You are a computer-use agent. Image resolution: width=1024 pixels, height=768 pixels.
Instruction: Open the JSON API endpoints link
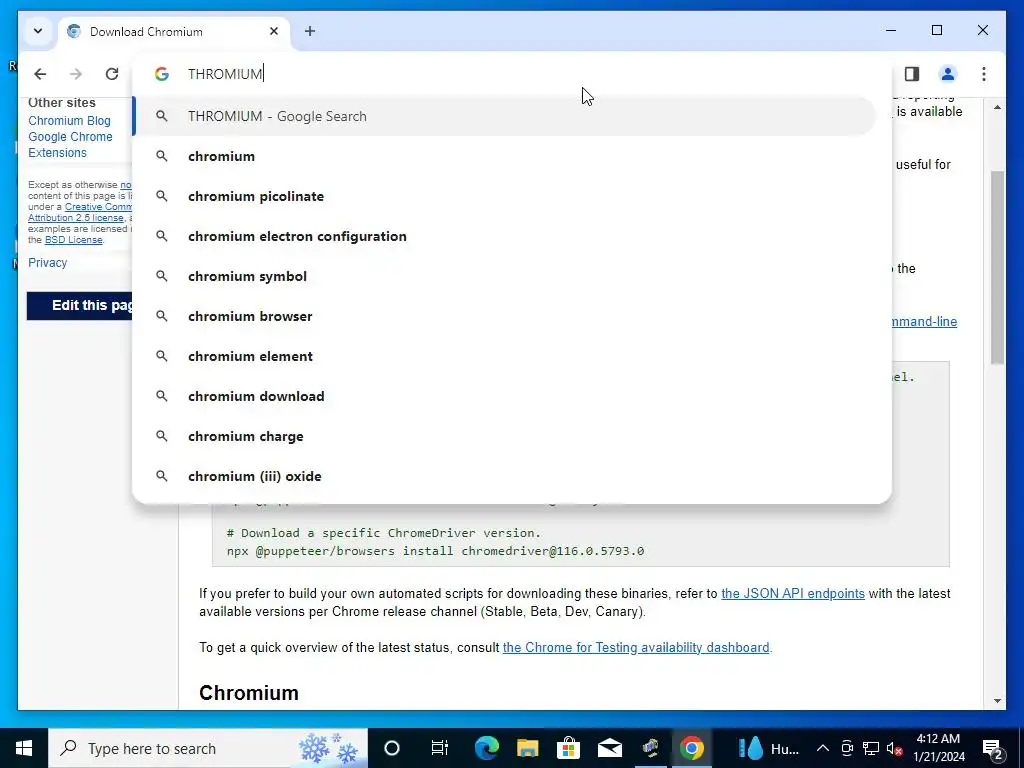793,594
